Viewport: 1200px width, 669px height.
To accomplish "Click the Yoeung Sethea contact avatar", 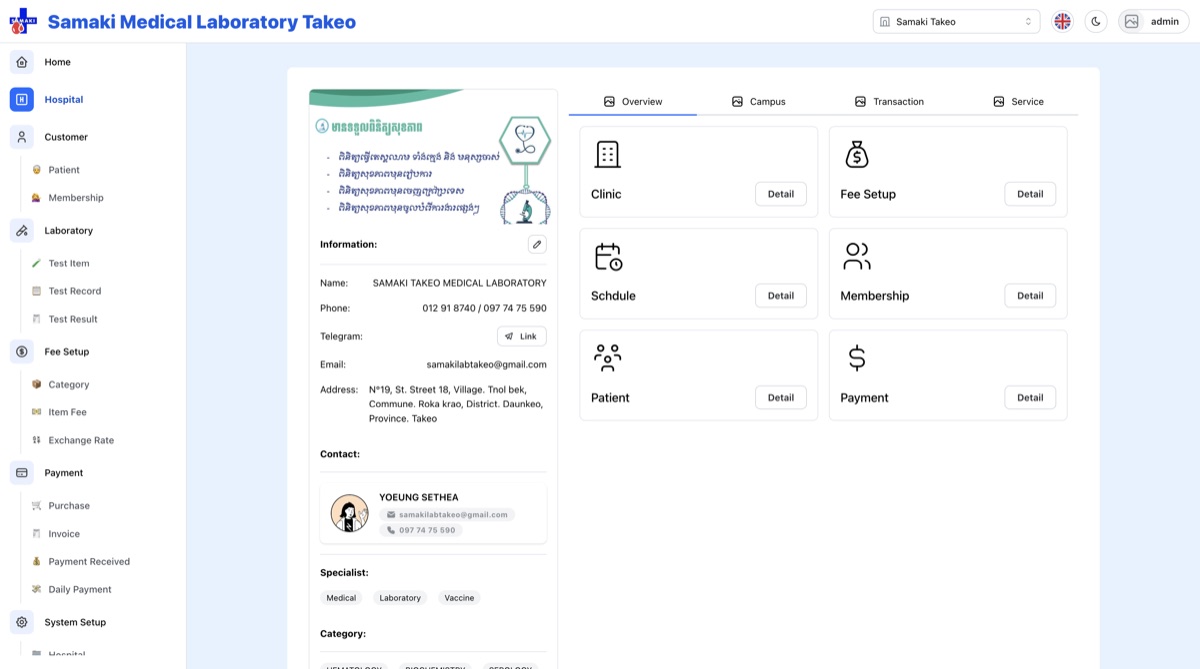I will (349, 513).
